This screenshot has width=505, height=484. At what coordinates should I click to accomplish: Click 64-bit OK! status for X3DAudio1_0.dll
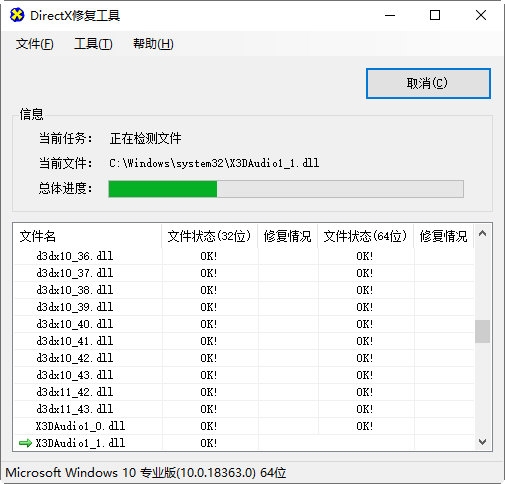[x=365, y=426]
